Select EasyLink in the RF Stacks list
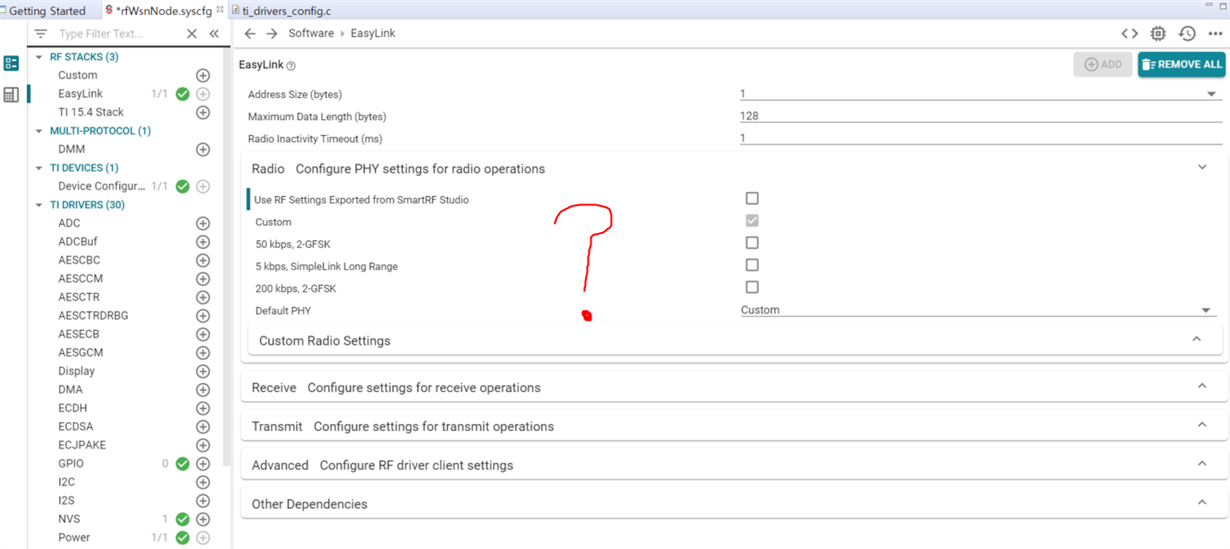This screenshot has width=1230, height=549. coord(80,94)
